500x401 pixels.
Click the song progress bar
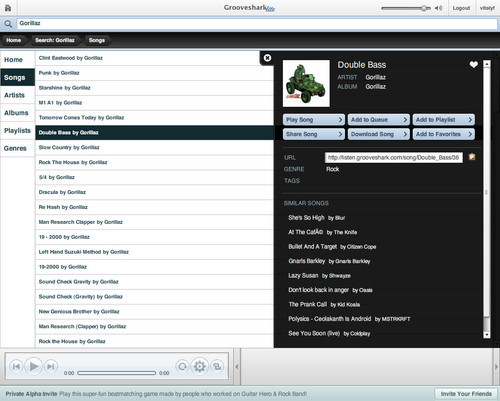(117, 373)
